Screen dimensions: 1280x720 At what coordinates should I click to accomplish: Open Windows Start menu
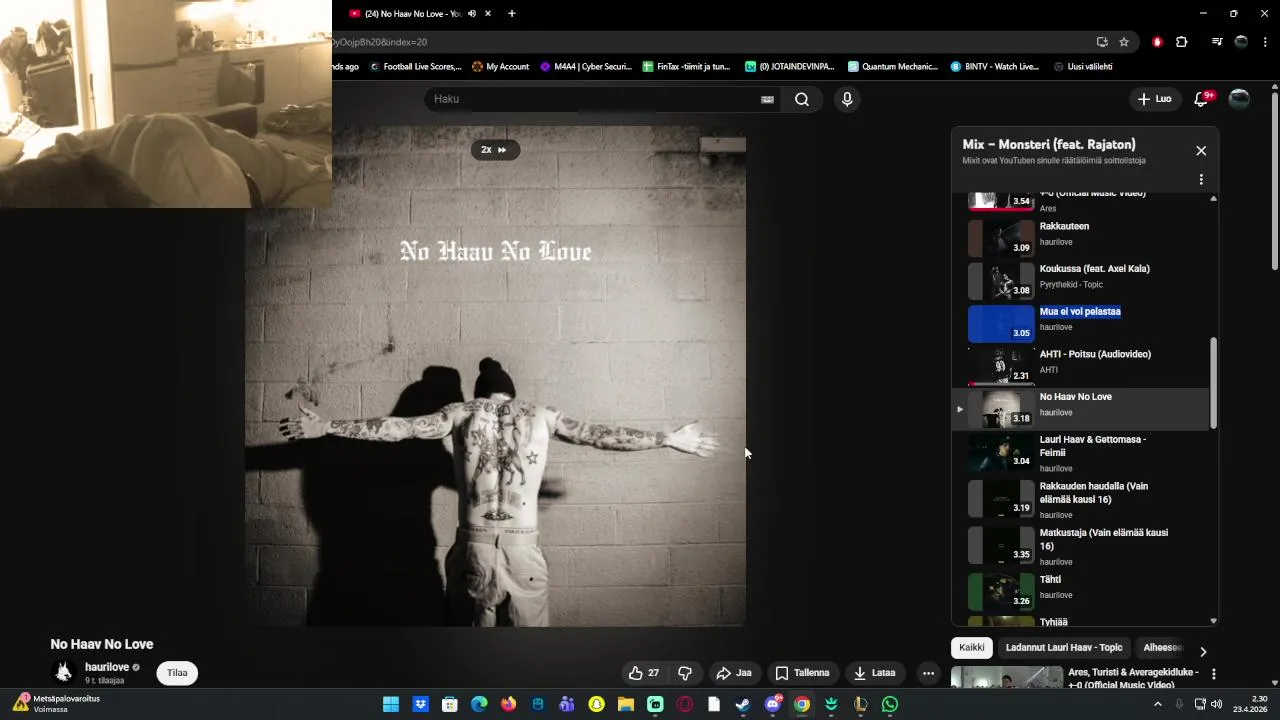click(x=390, y=704)
